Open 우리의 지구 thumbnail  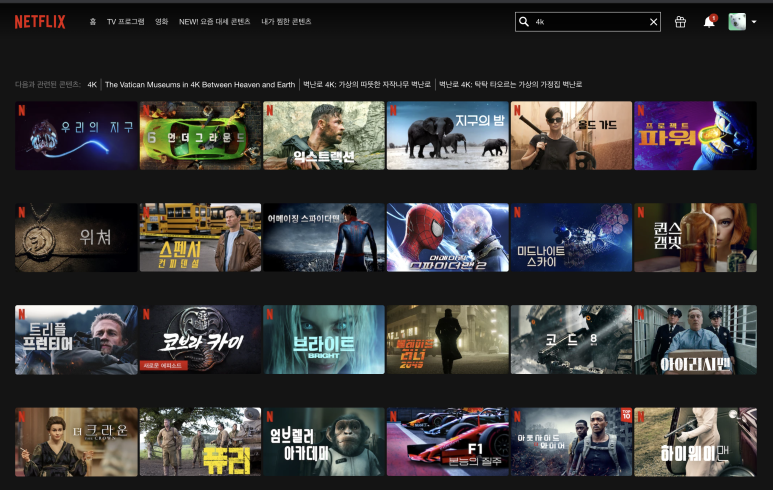(76, 136)
